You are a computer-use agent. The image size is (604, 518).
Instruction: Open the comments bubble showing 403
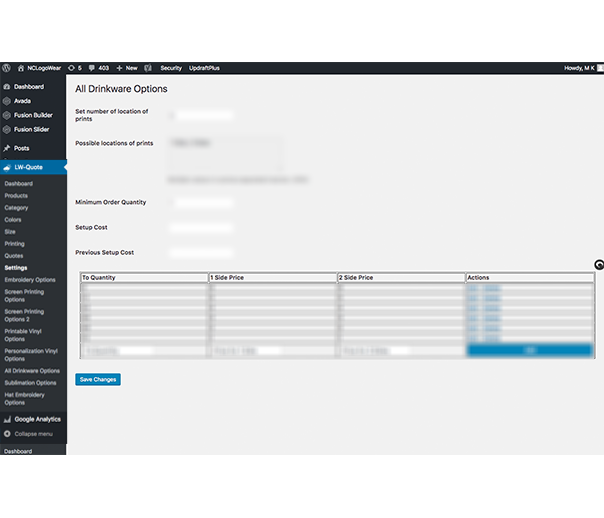coord(98,68)
